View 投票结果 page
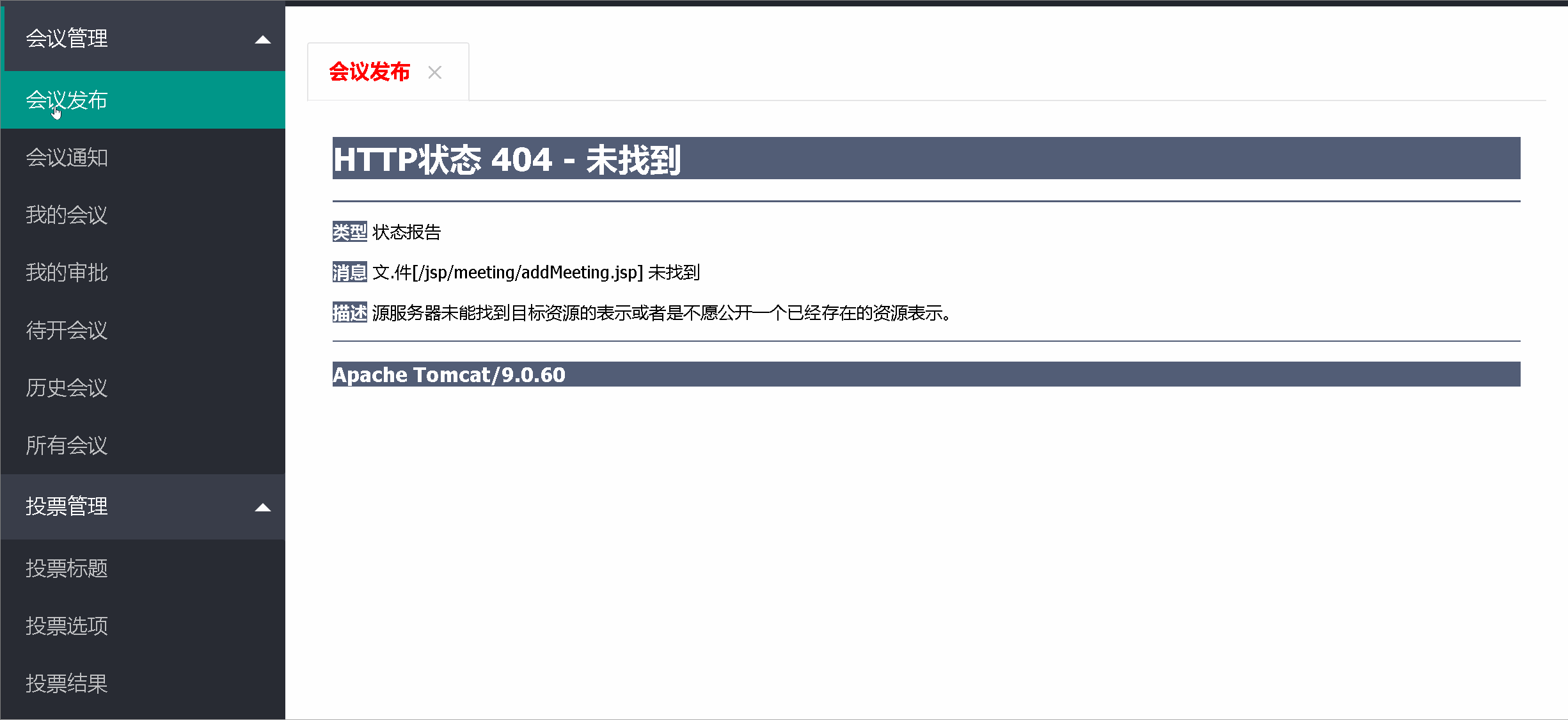Image resolution: width=1568 pixels, height=720 pixels. 67,684
